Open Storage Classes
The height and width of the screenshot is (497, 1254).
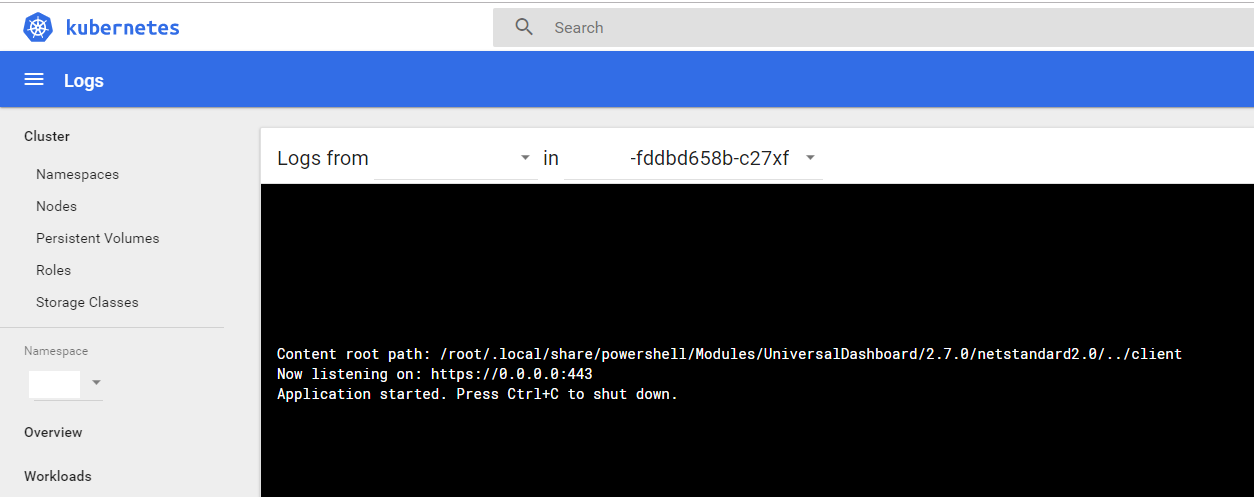tap(87, 302)
